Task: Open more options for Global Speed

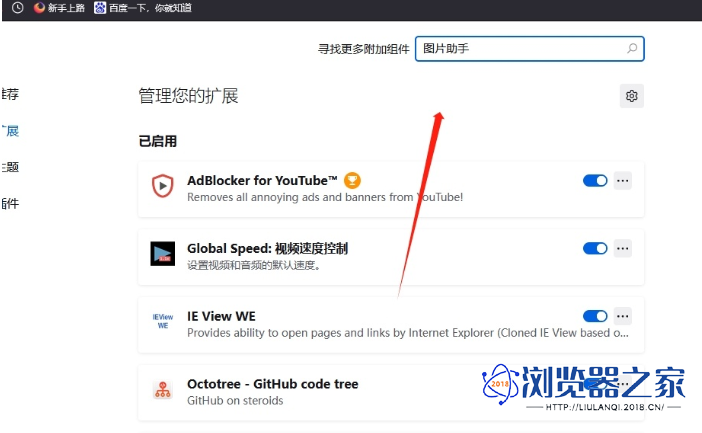Action: [x=623, y=248]
